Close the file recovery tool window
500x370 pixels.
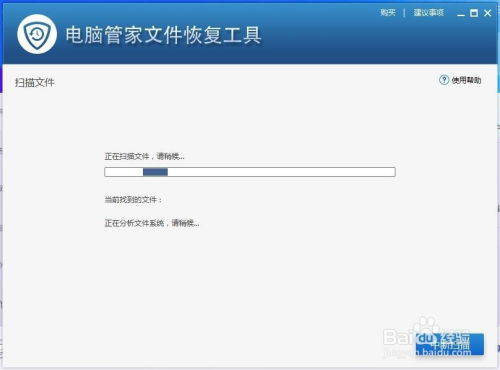pos(487,13)
